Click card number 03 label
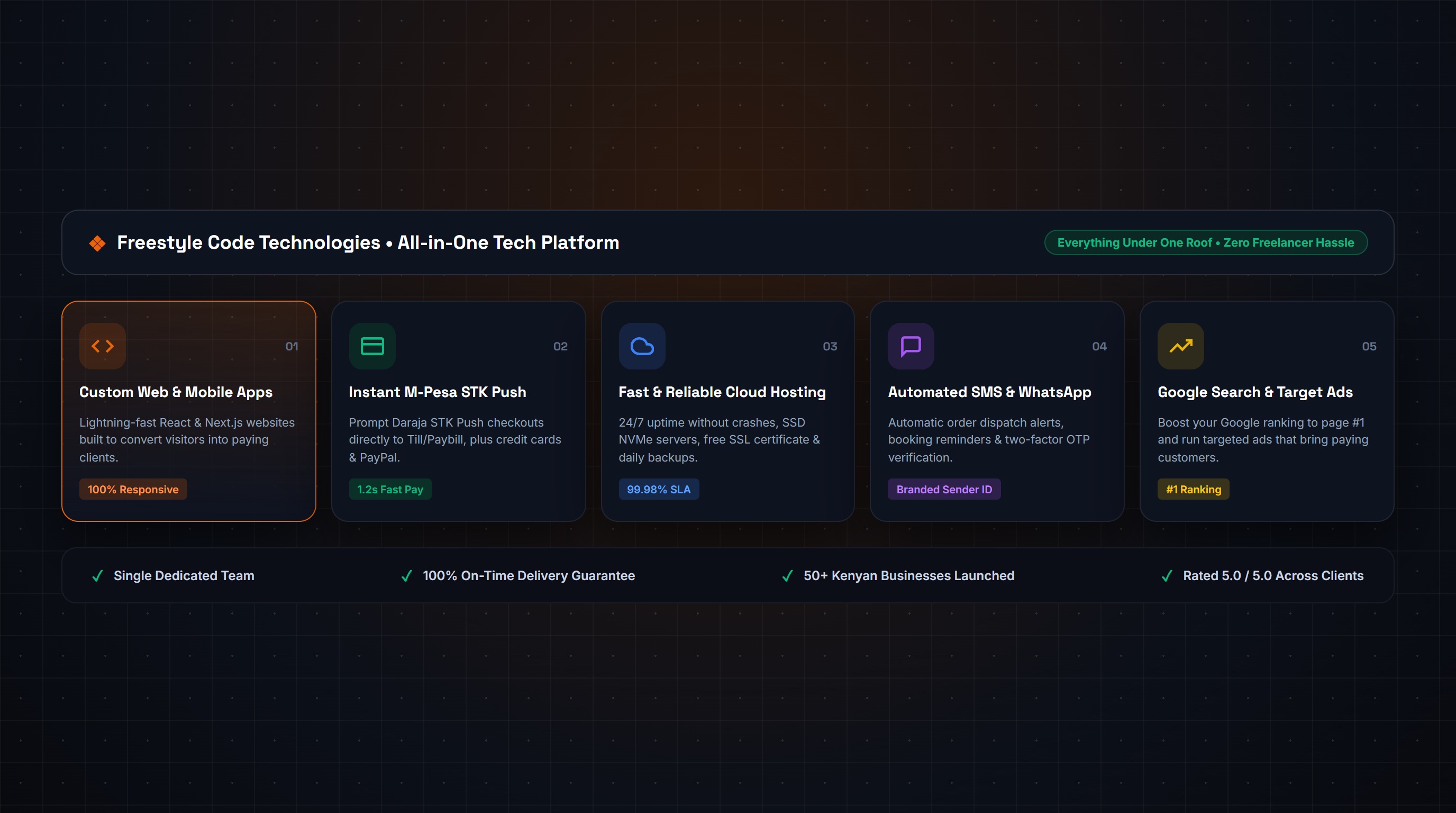Viewport: 1456px width, 813px height. 830,346
